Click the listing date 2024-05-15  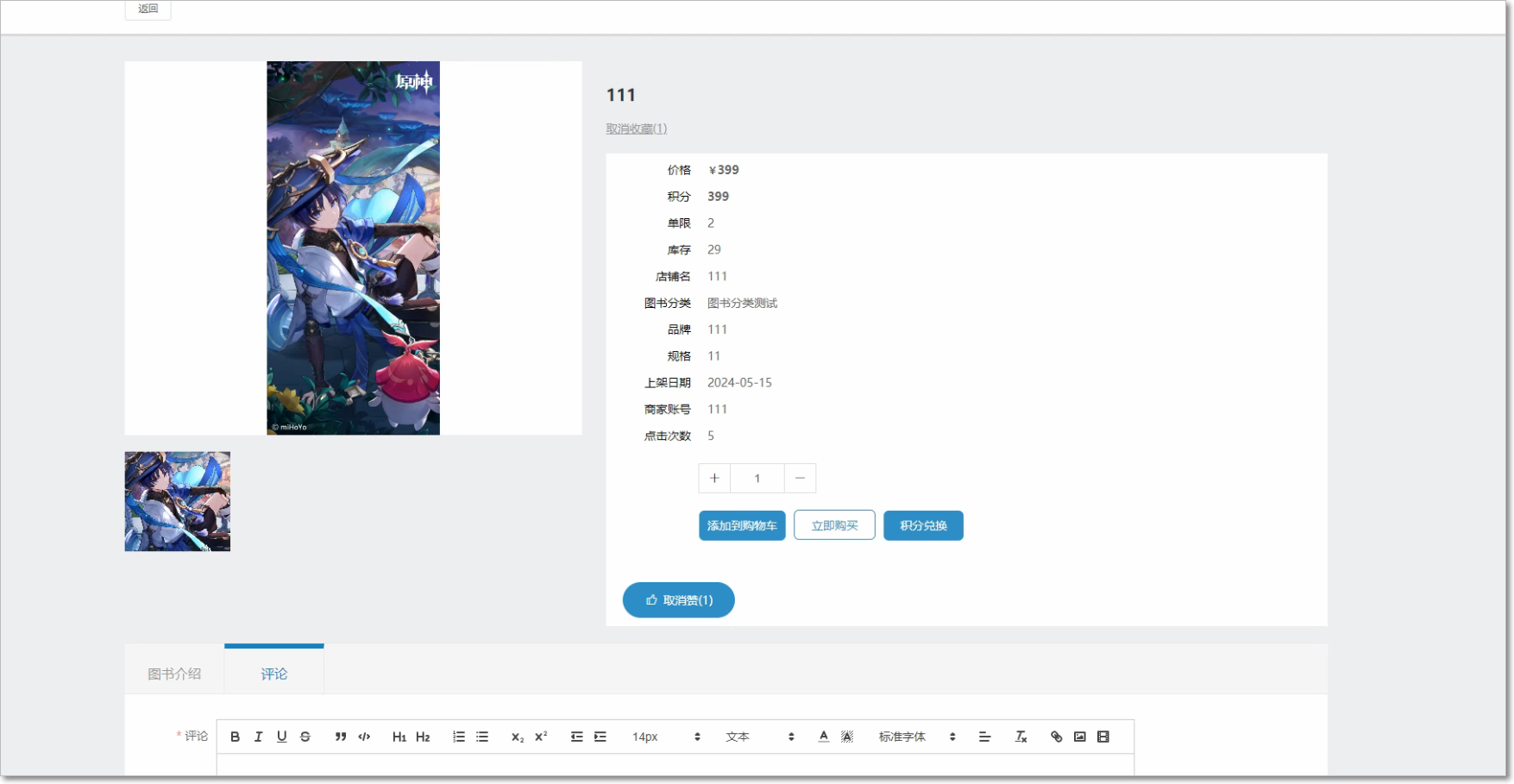point(739,383)
